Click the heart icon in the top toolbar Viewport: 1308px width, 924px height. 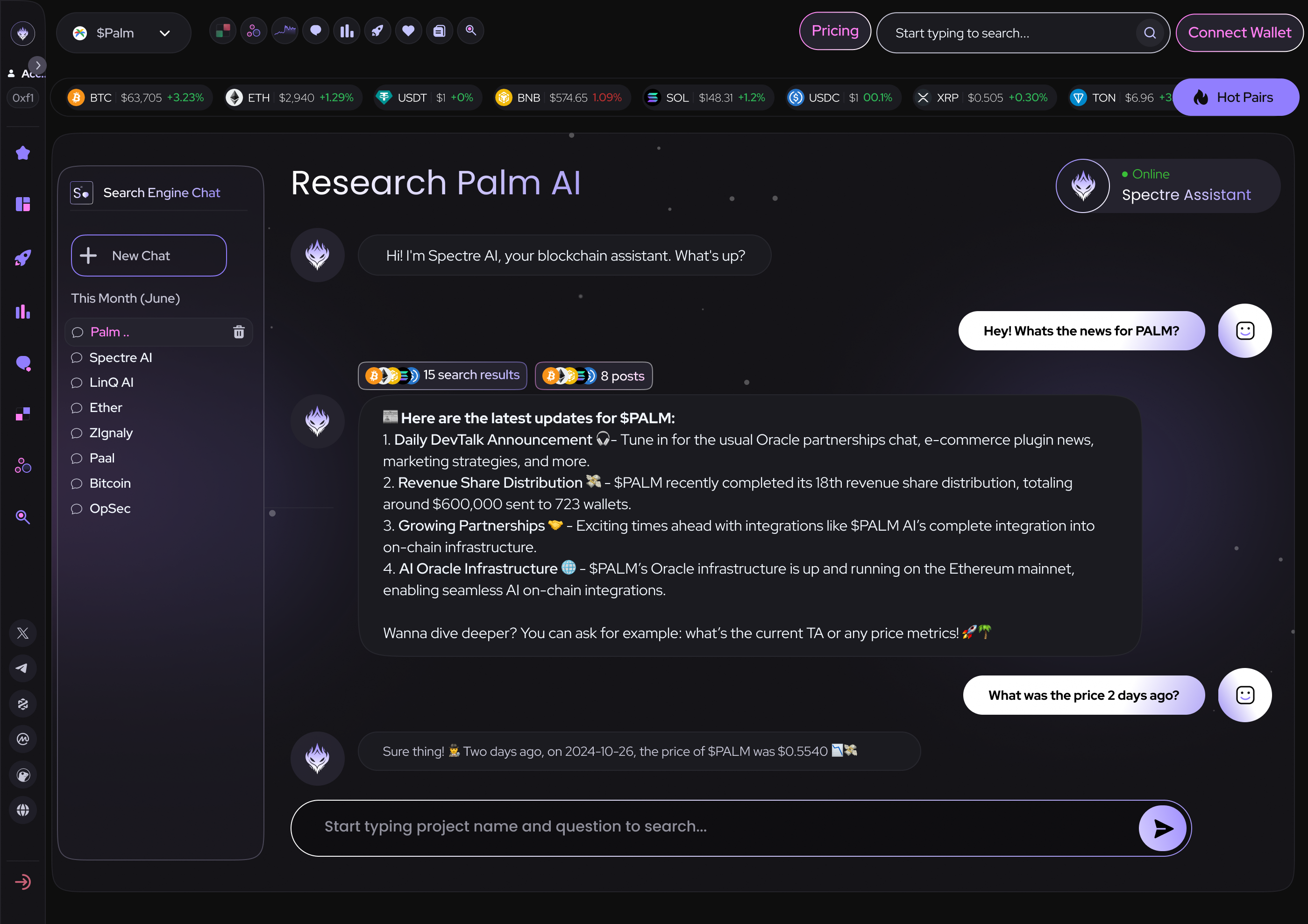click(x=408, y=31)
